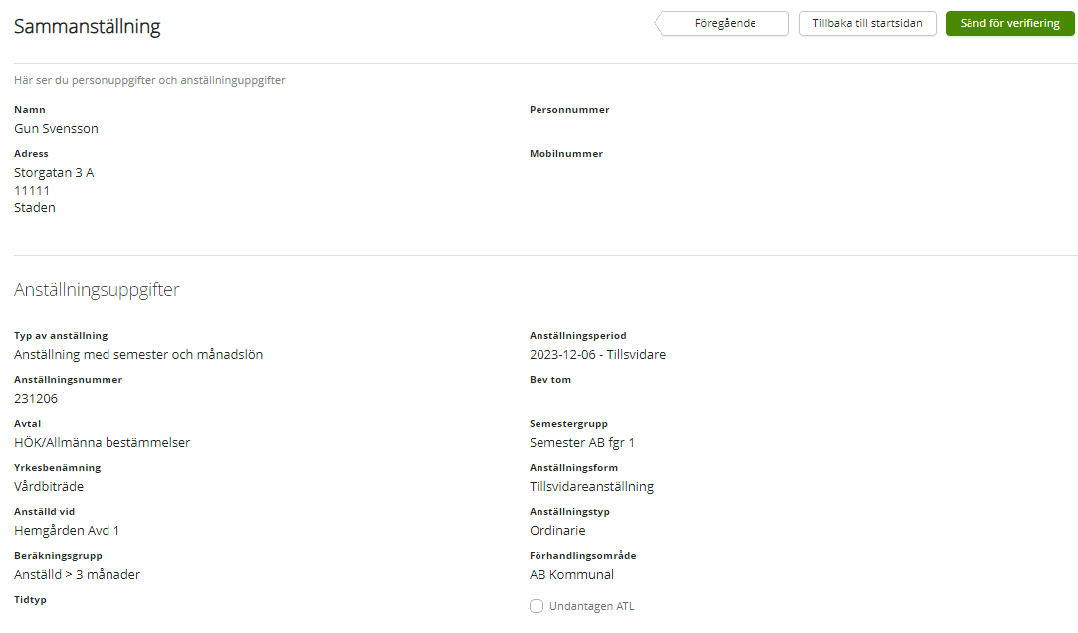1078x633 pixels.
Task: Click the Anställd > 3 månader value
Action: point(77,575)
